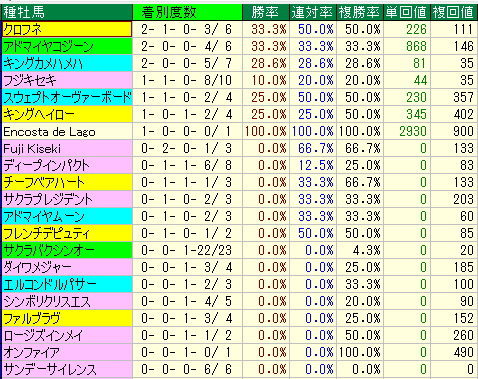Select the サクラバクシンオー sire name
This screenshot has width=478, height=379.
point(49,250)
